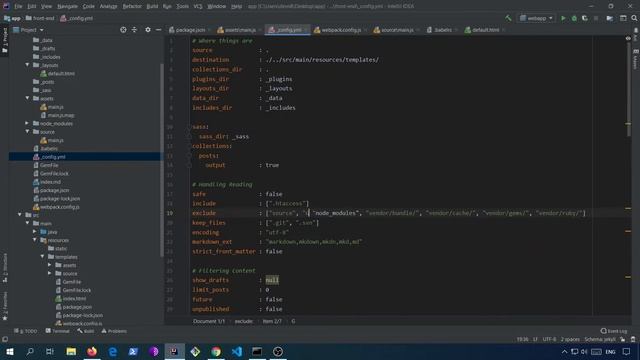Click the Structure side tool window button

[x=5, y=267]
